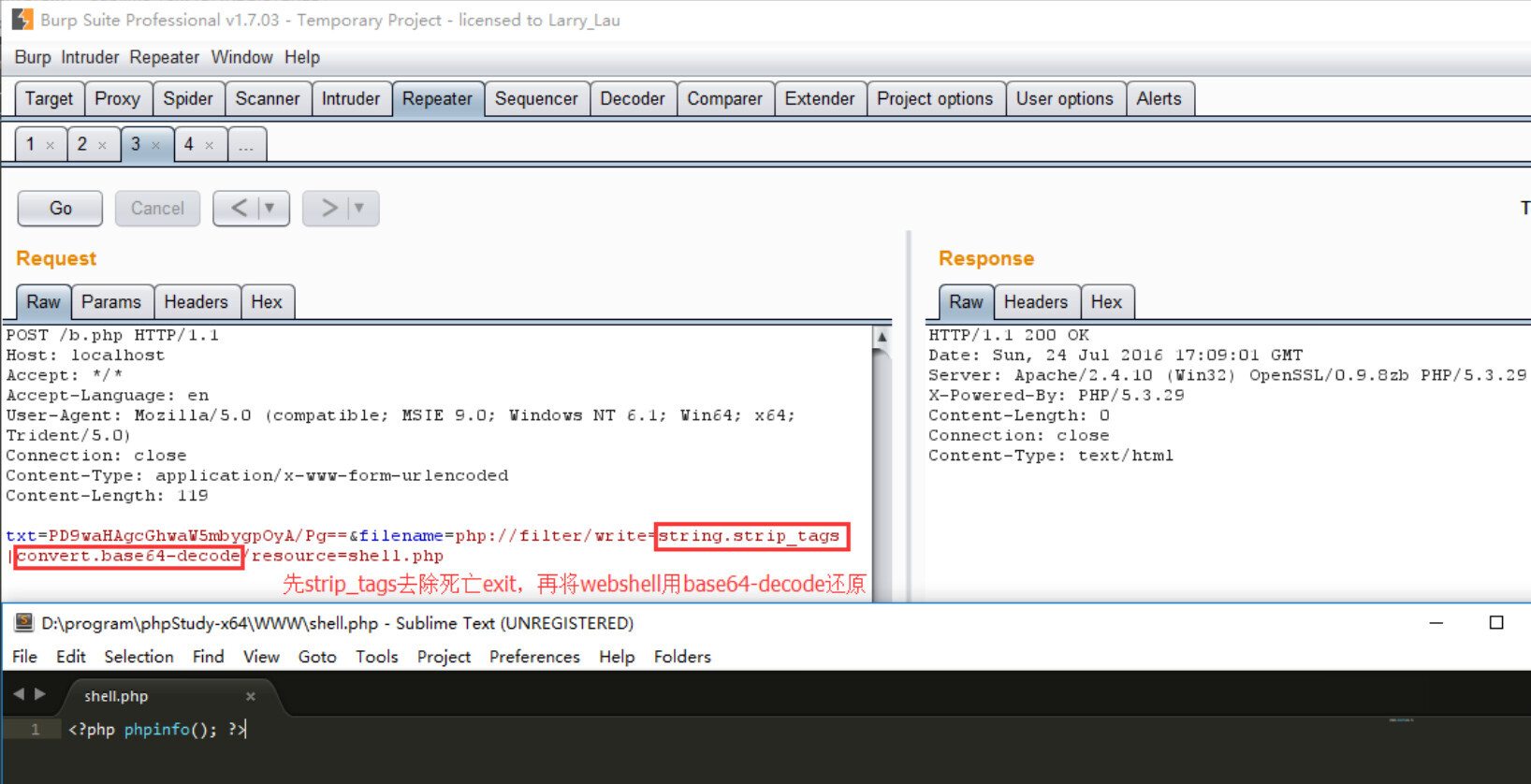Screen dimensions: 1531x784
Task: Switch to the Comparer tab
Action: tap(724, 98)
